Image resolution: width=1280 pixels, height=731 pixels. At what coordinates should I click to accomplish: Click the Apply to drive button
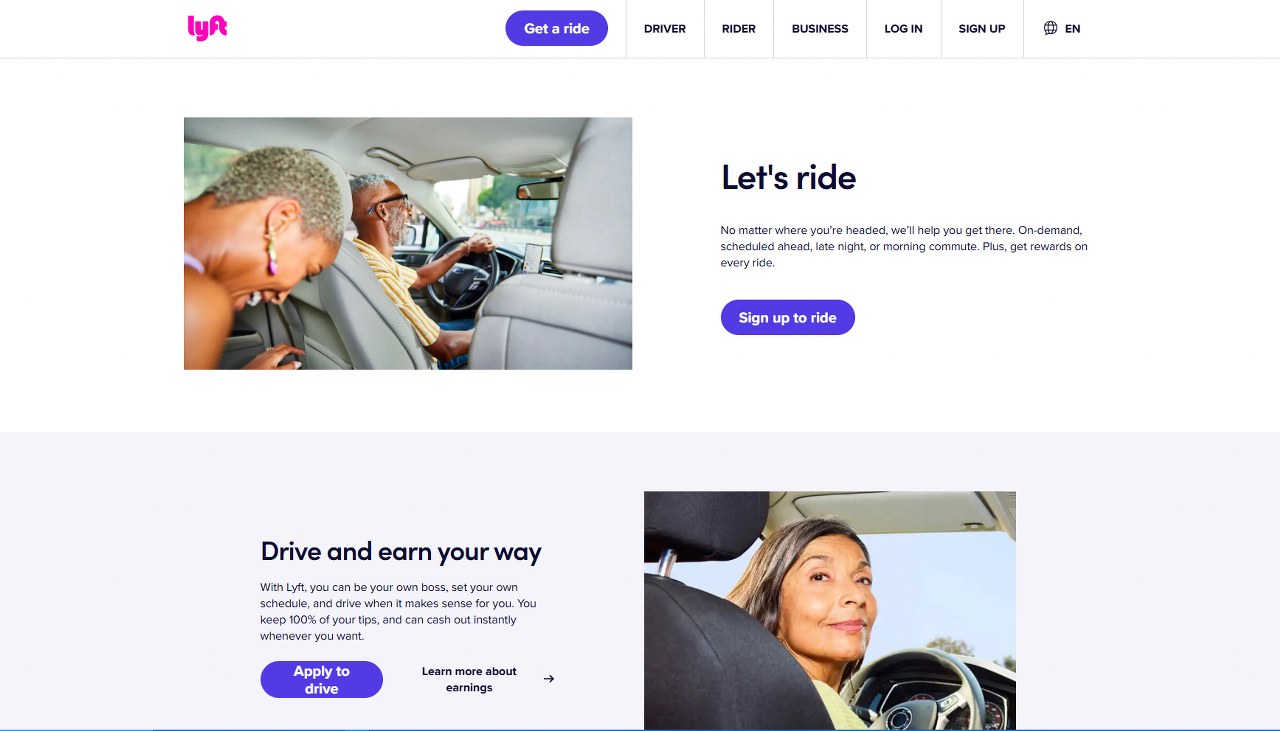(x=322, y=680)
